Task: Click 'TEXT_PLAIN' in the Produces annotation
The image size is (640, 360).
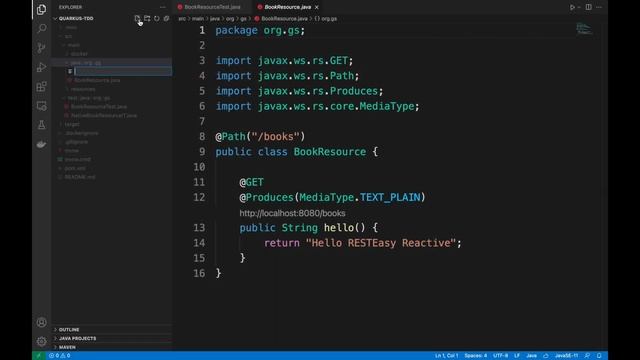Action: 390,198
